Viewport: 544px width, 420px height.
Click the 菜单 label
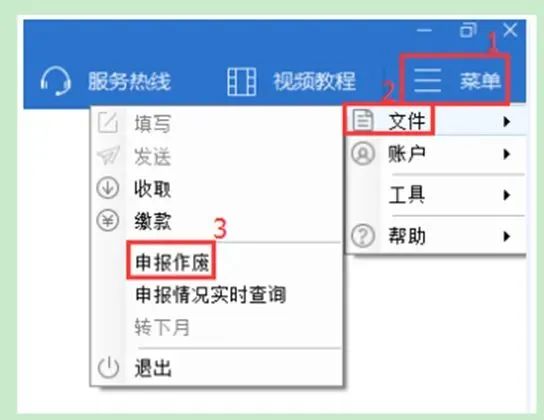tap(480, 81)
